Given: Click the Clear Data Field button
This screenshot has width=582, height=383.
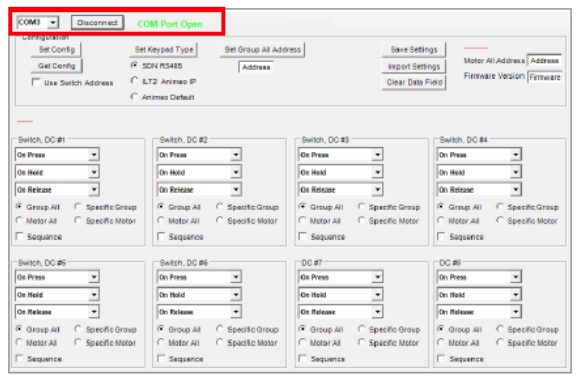Looking at the screenshot, I should (x=414, y=82).
